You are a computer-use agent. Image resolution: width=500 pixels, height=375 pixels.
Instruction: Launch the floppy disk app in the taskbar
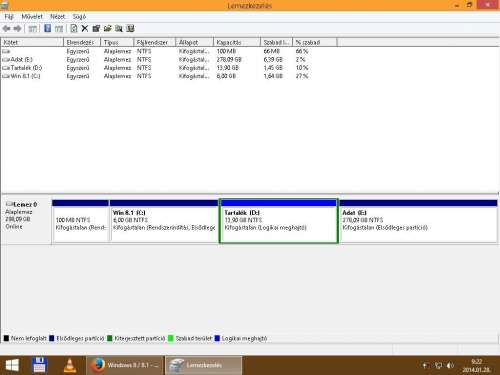pos(39,365)
